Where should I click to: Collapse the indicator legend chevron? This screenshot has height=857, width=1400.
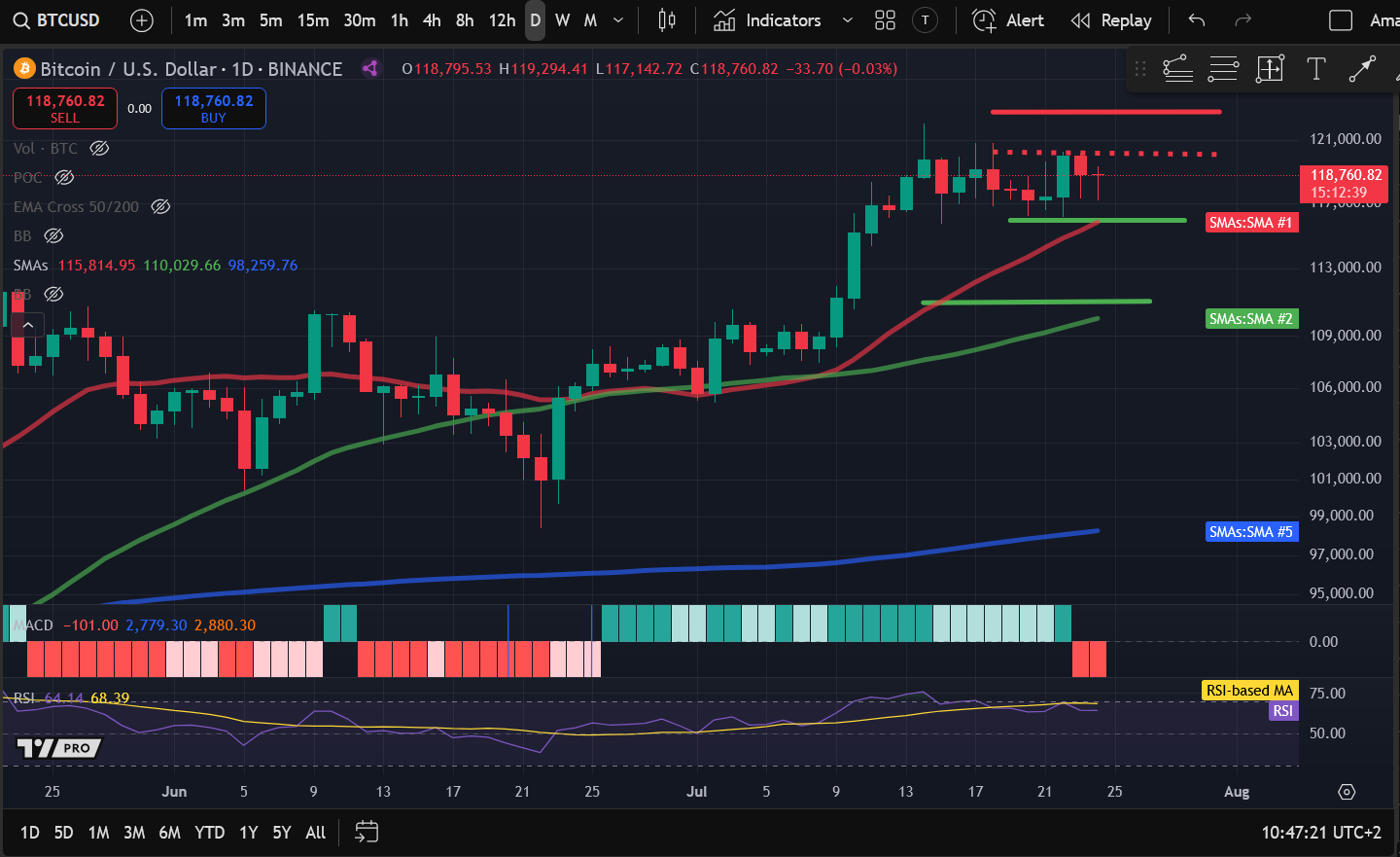click(27, 325)
